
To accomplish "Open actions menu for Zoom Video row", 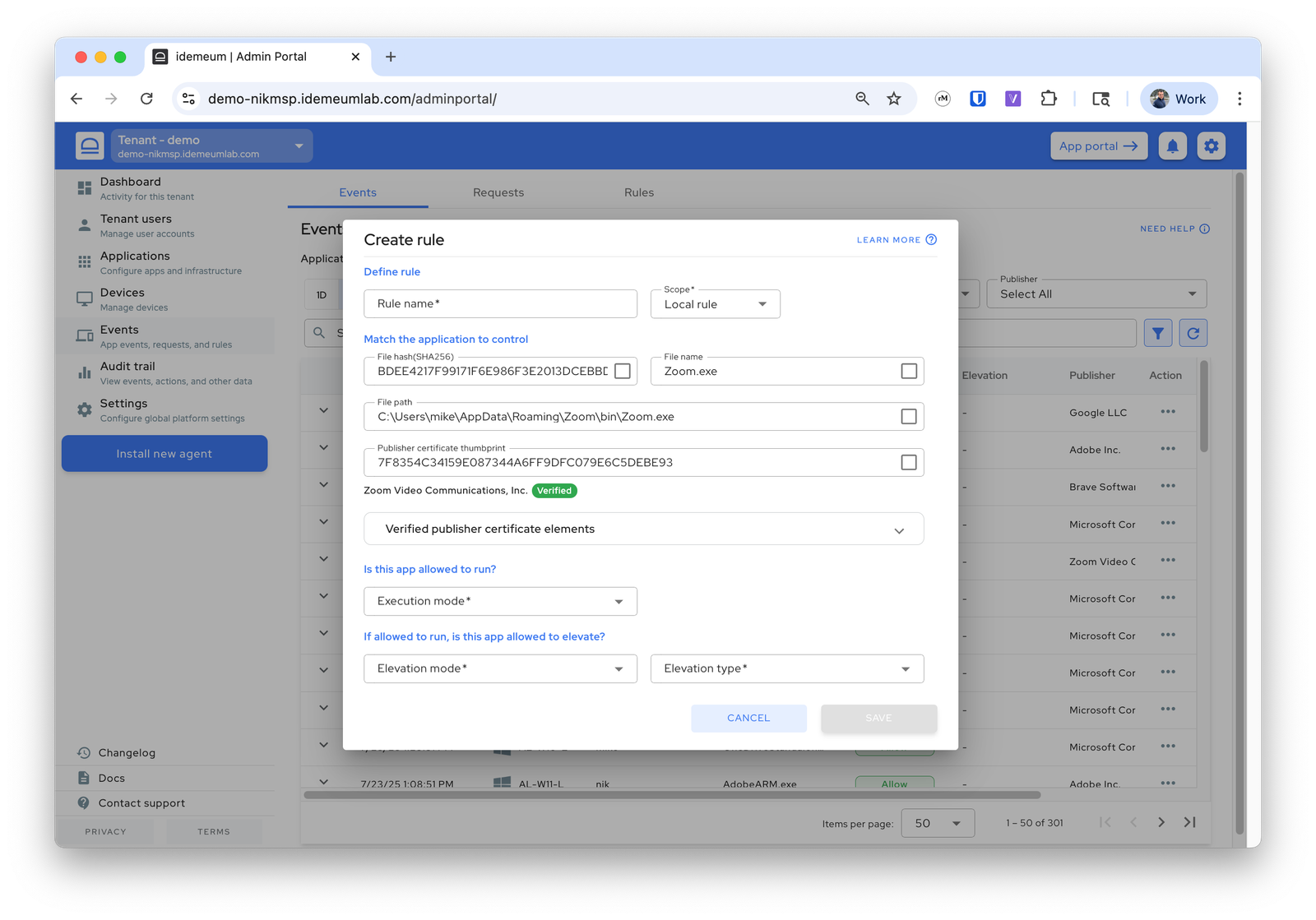I will (1168, 561).
